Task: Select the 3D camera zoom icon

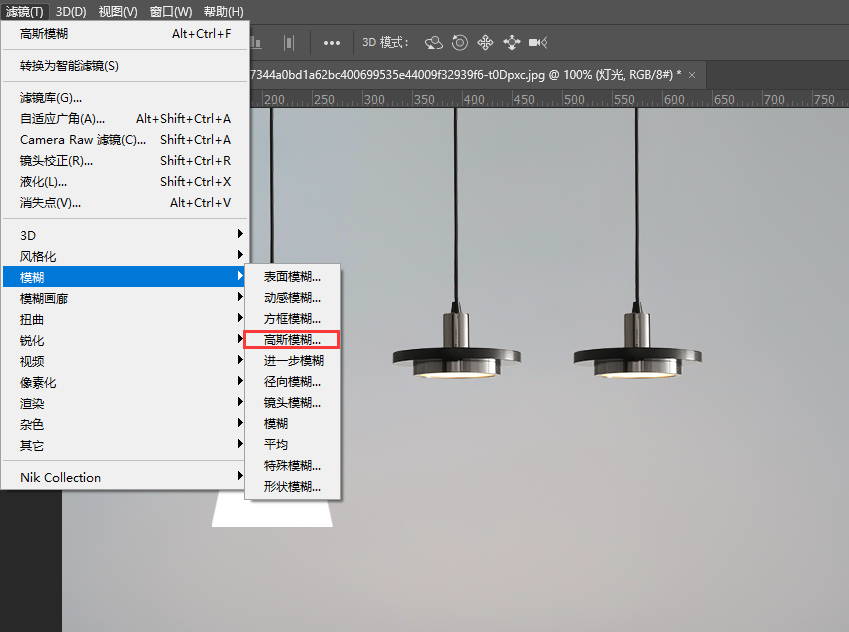Action: pyautogui.click(x=538, y=42)
